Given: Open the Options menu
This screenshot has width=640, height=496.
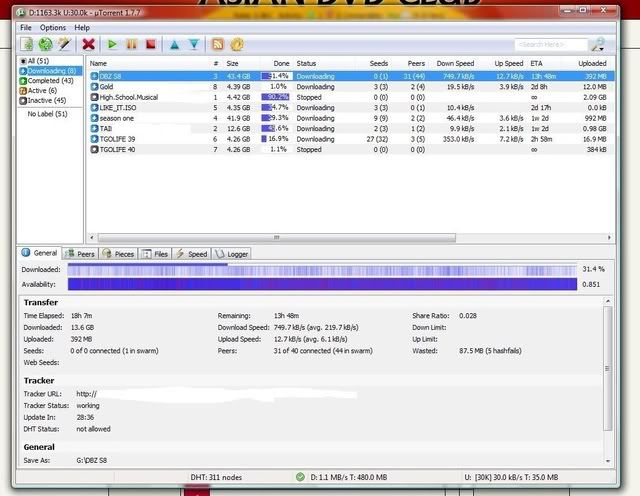Looking at the screenshot, I should pos(53,28).
